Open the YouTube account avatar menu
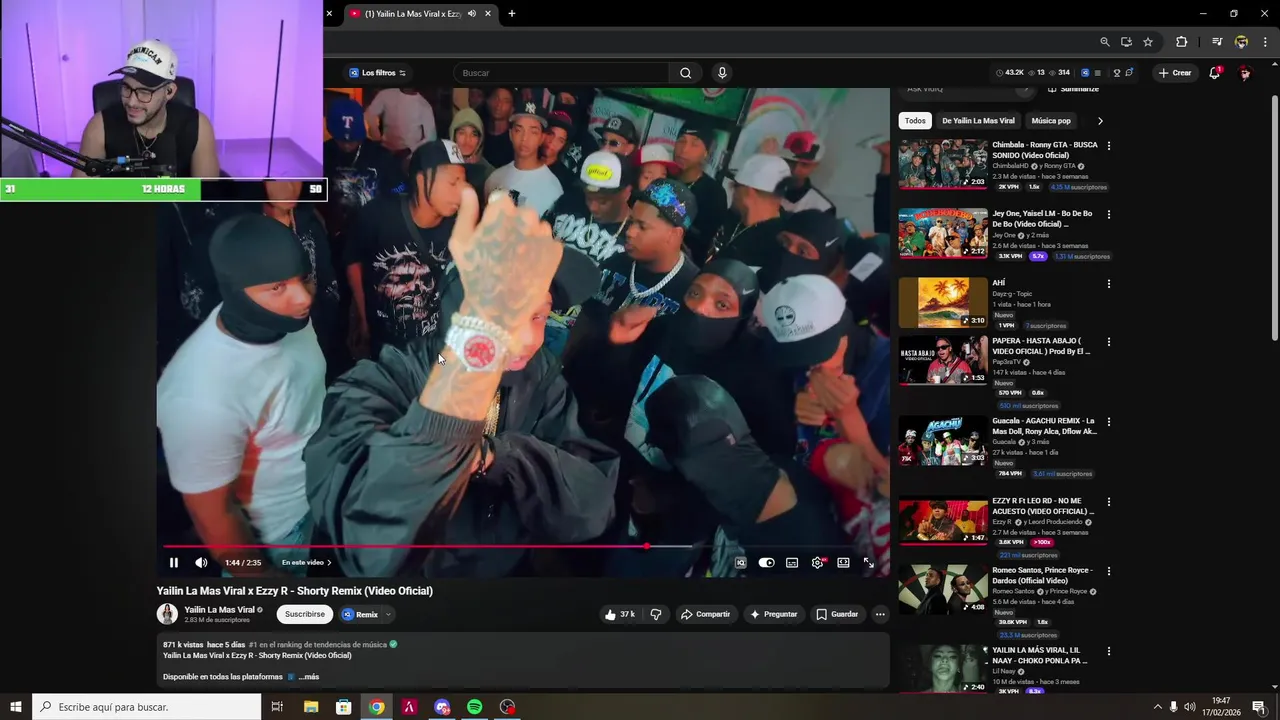This screenshot has width=1280, height=720. tap(1245, 73)
